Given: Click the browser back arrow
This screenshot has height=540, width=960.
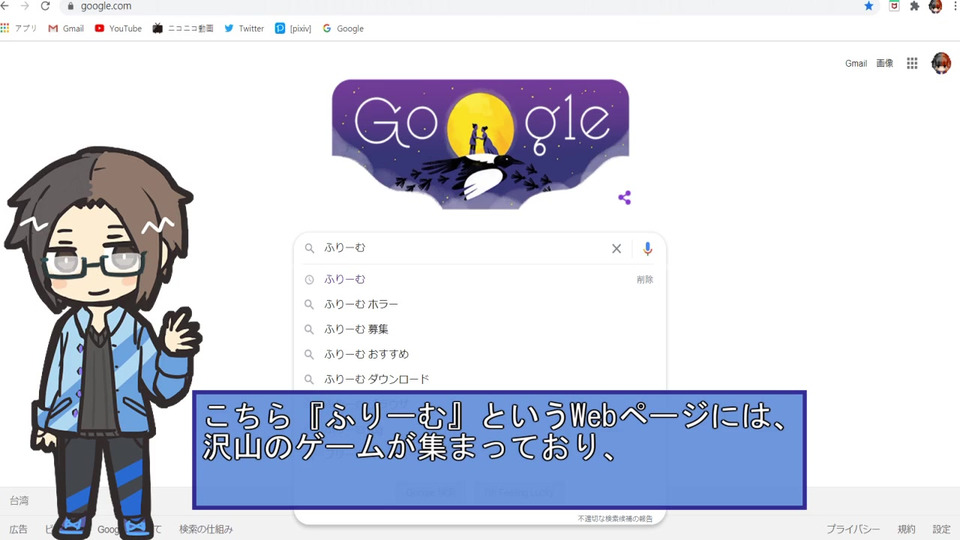Looking at the screenshot, I should pyautogui.click(x=4, y=6).
